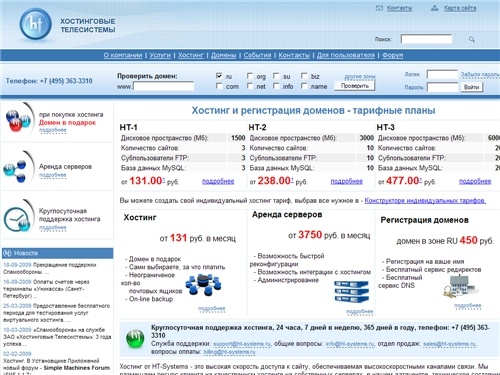The width and height of the screenshot is (500, 375).
Task: Click the green HT support ball icon
Action: click(135, 339)
